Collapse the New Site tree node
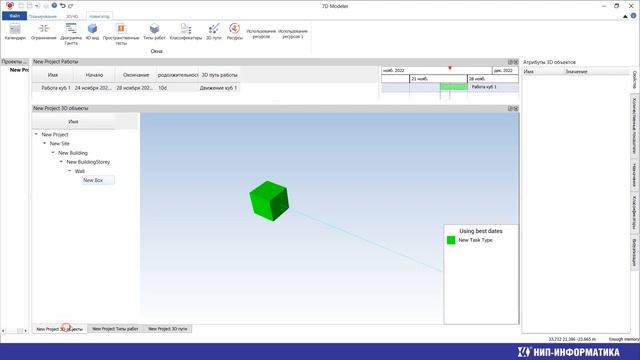Viewport: 640px width, 360px height. (x=44, y=144)
